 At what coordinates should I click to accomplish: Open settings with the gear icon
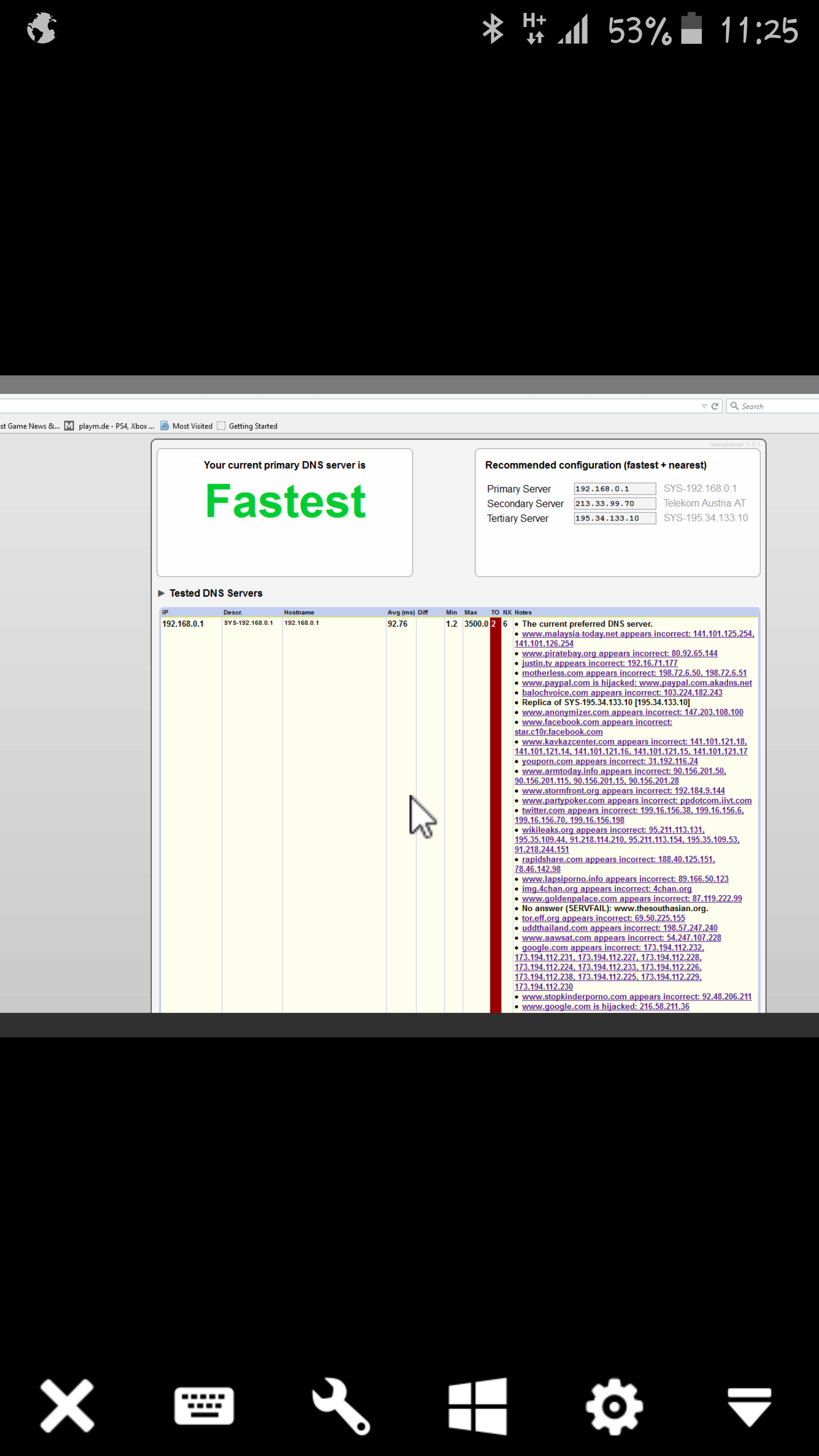(x=614, y=1406)
